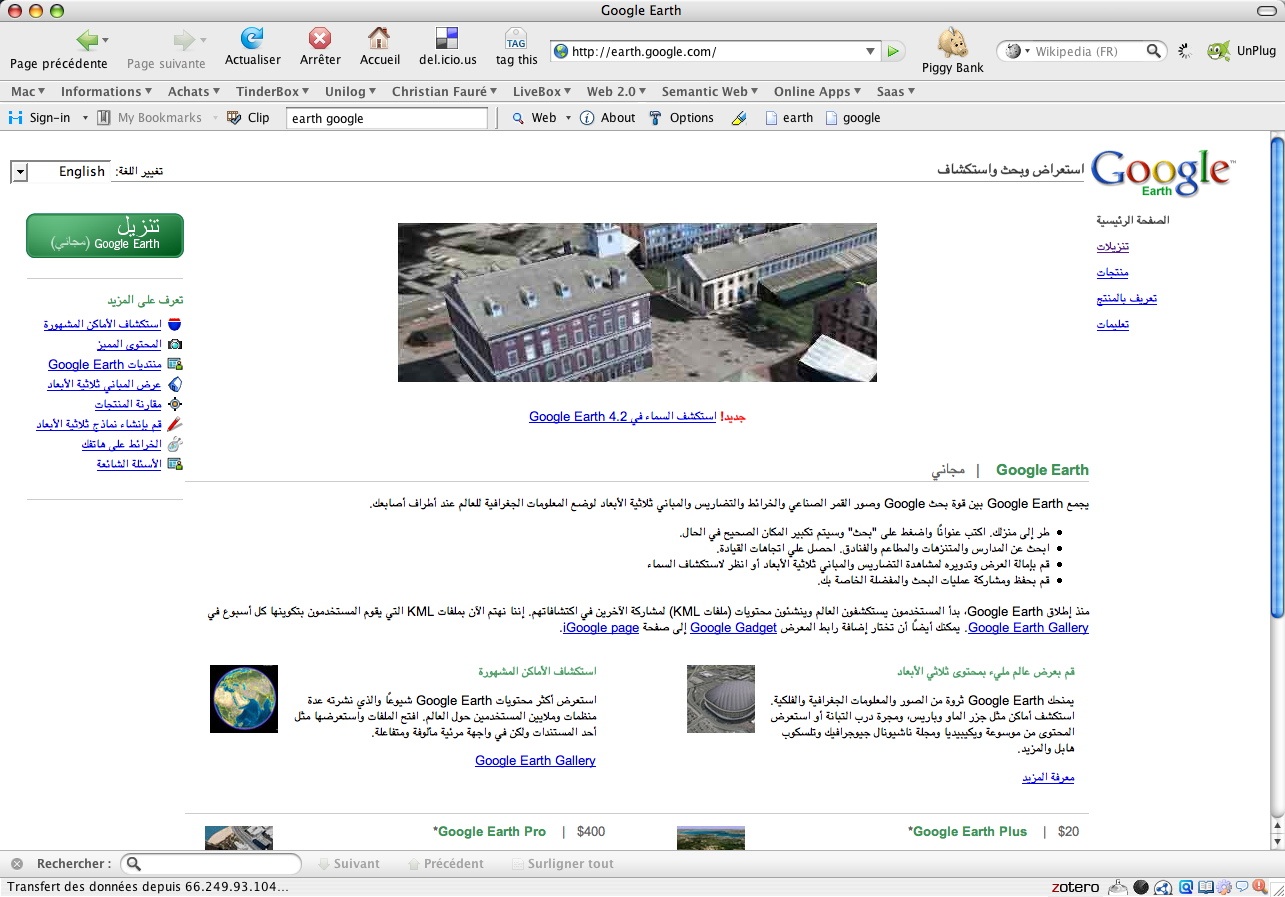Screen dimensions: 1285x897
Task: Open del.icio.us bookmarks icon
Action: tap(447, 39)
